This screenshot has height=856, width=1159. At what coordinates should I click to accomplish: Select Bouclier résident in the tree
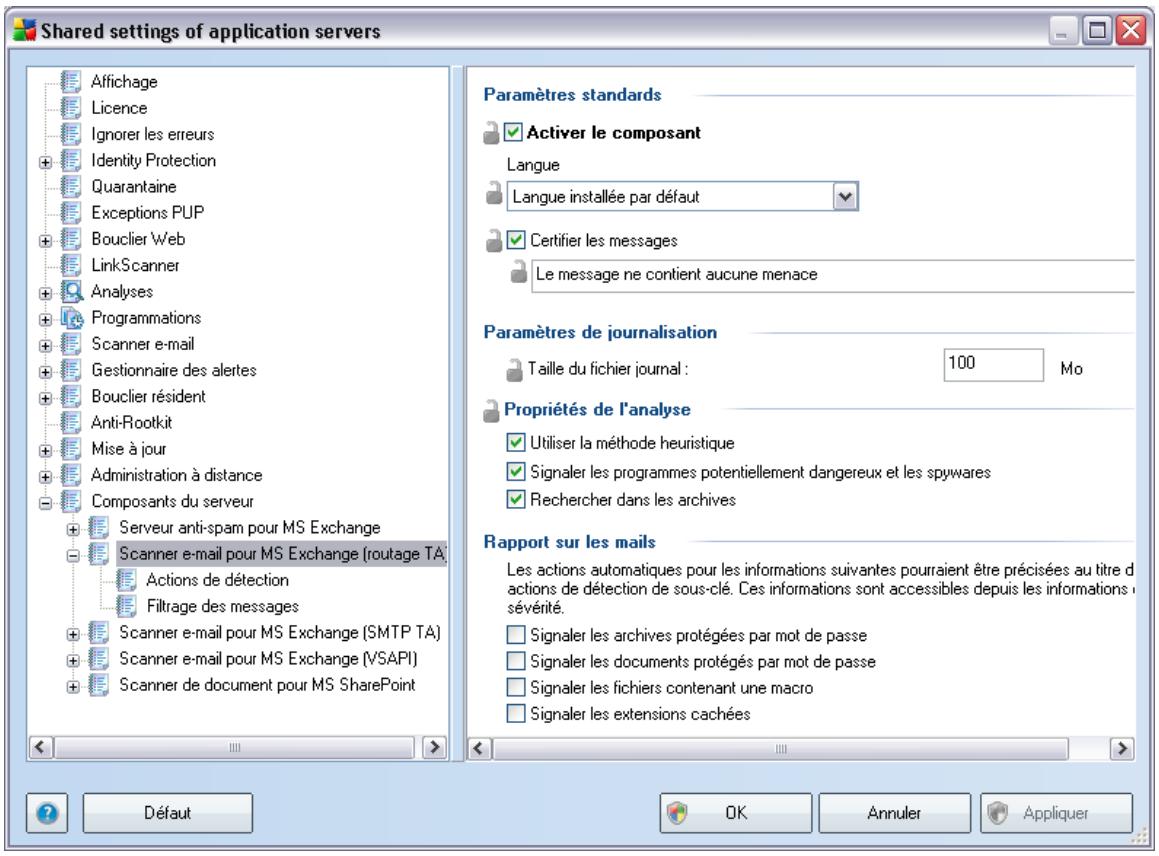tap(149, 396)
